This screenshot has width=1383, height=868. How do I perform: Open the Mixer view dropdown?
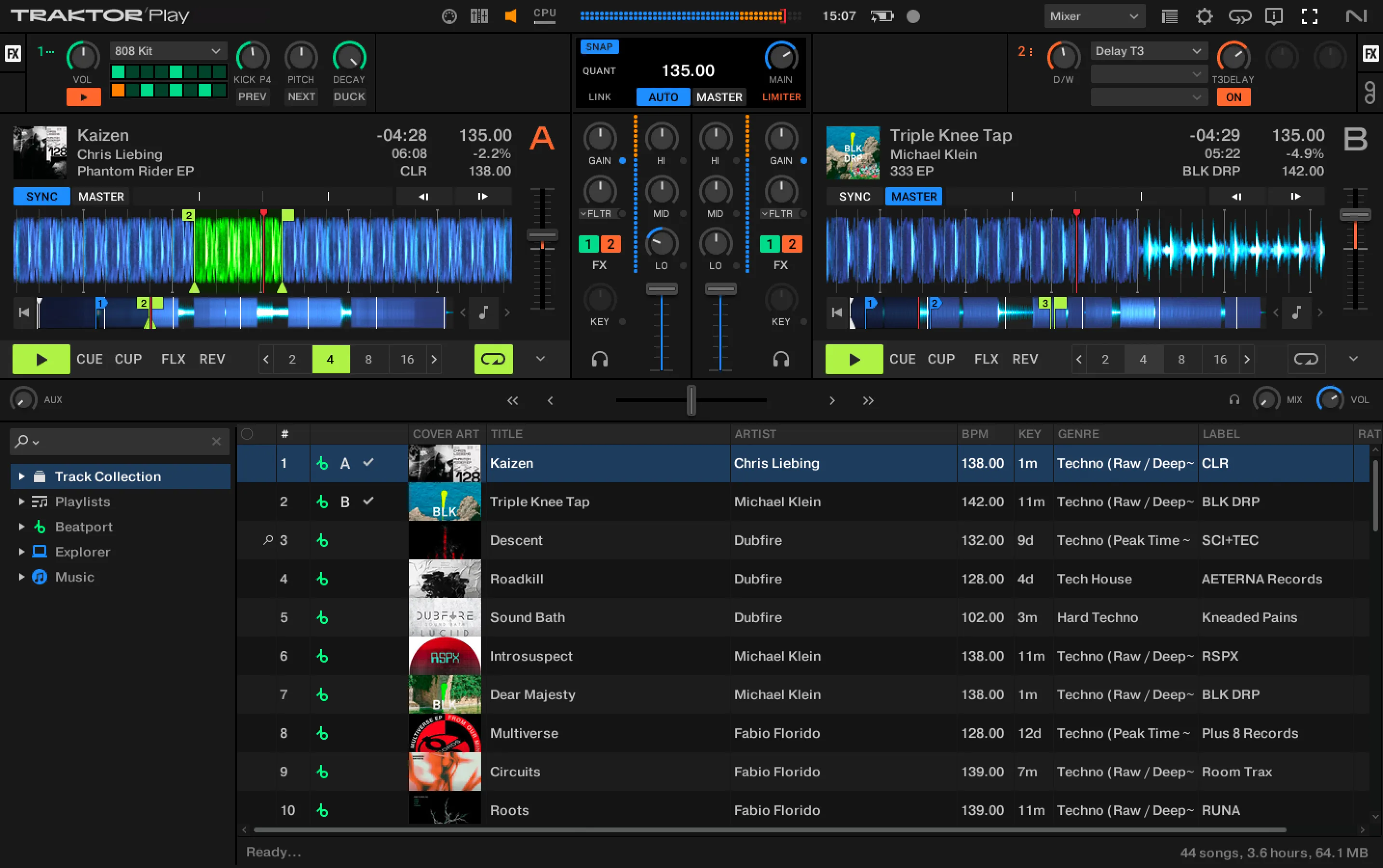point(1094,15)
